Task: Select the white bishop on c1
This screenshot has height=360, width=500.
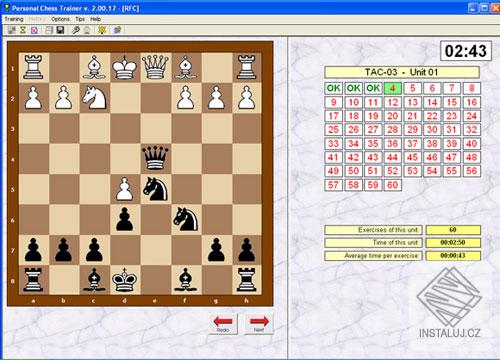Action: click(x=94, y=68)
